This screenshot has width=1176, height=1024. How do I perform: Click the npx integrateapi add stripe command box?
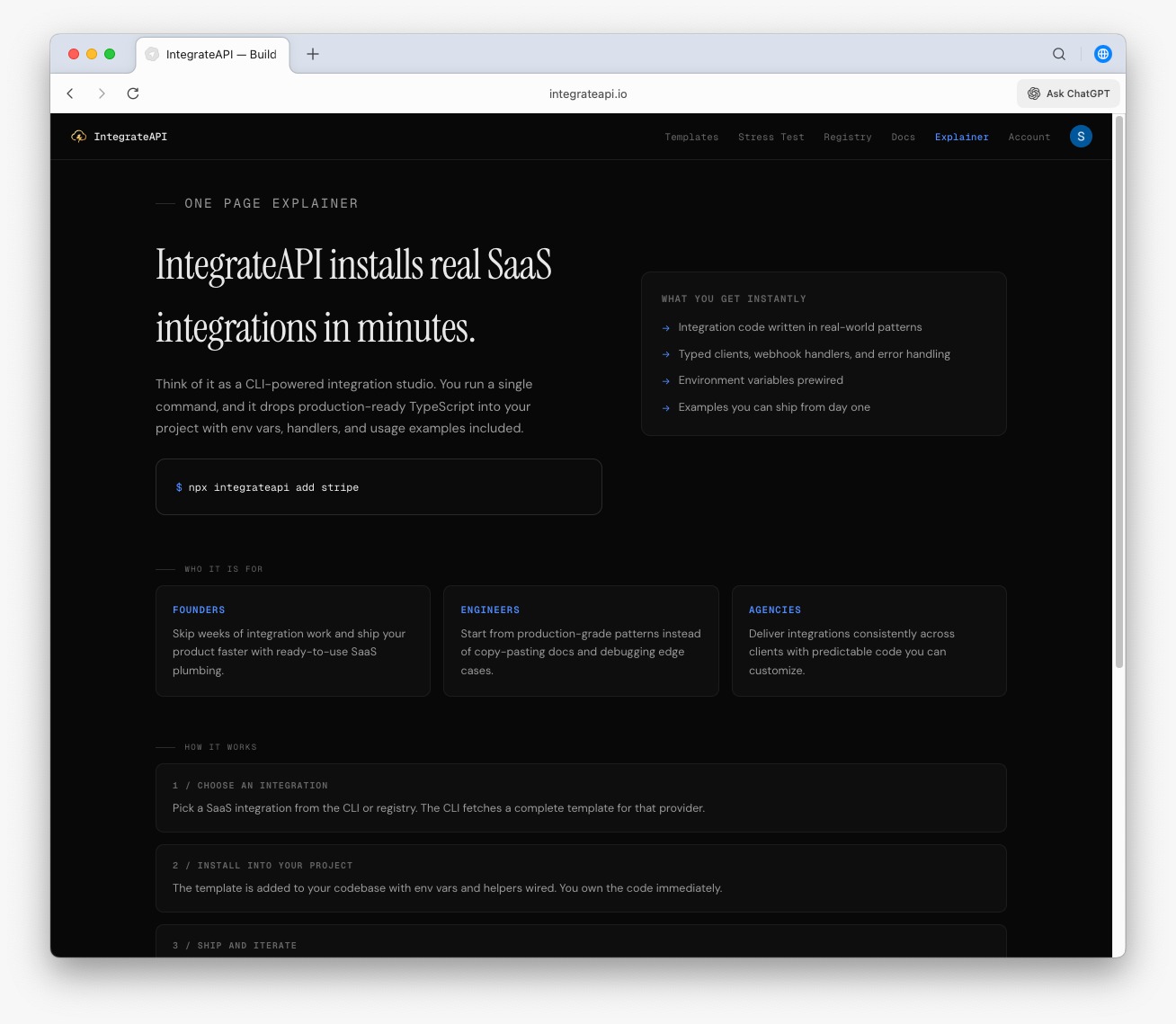click(379, 487)
